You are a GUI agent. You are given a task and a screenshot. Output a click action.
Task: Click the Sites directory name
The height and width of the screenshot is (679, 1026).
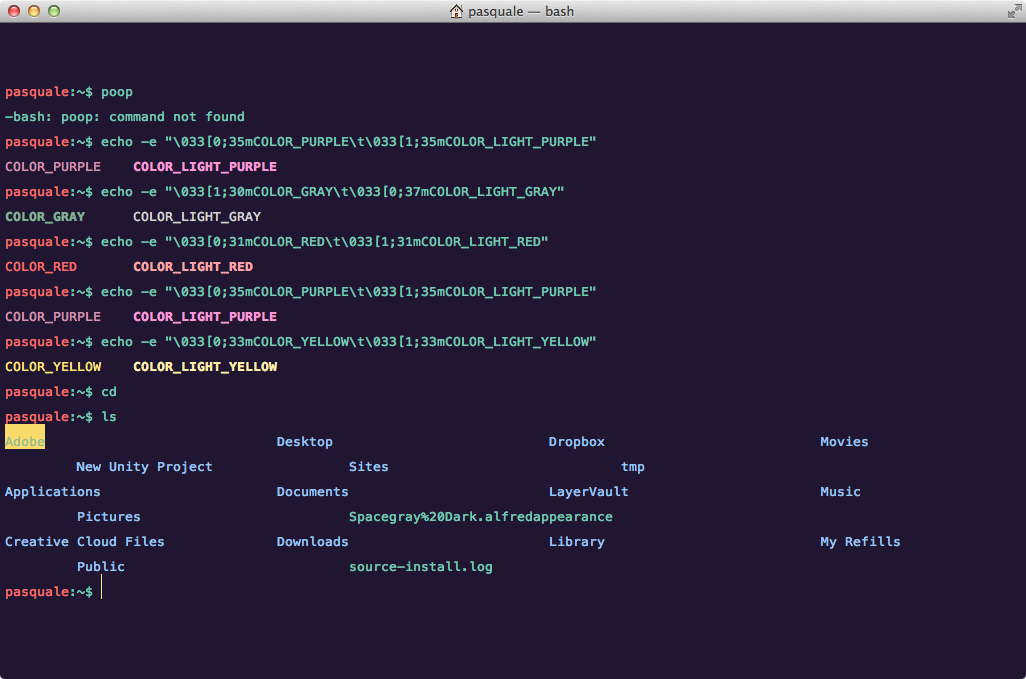click(x=368, y=467)
